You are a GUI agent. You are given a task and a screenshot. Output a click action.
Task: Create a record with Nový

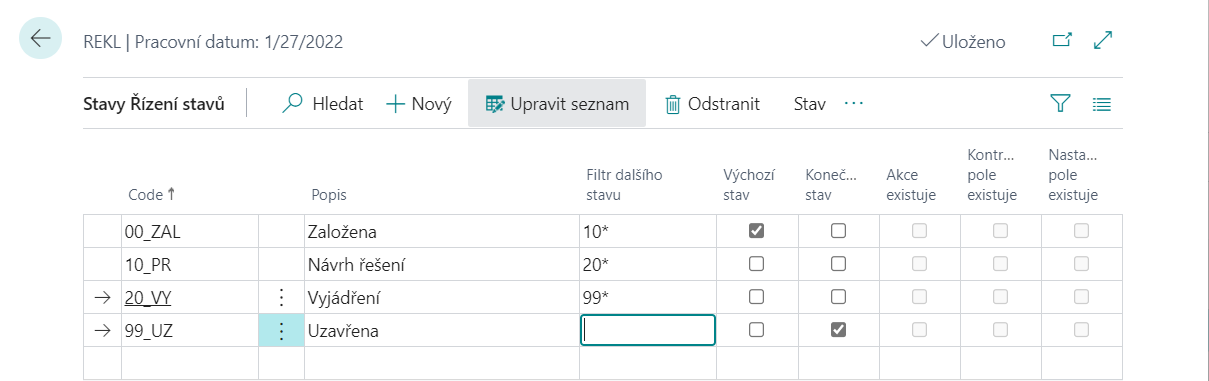tap(419, 103)
